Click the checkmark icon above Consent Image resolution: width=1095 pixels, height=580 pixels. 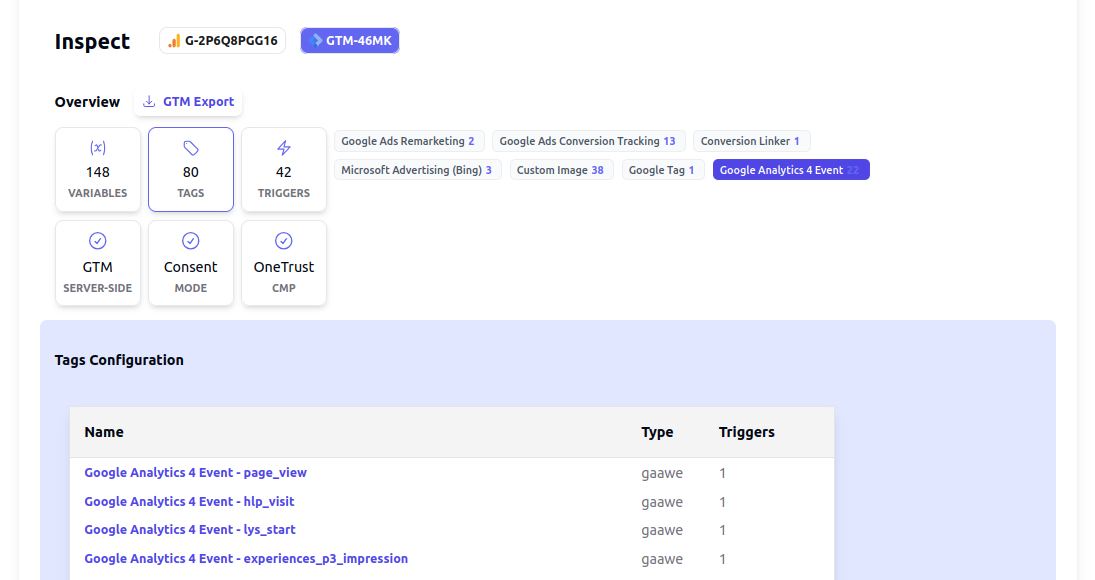tap(191, 241)
